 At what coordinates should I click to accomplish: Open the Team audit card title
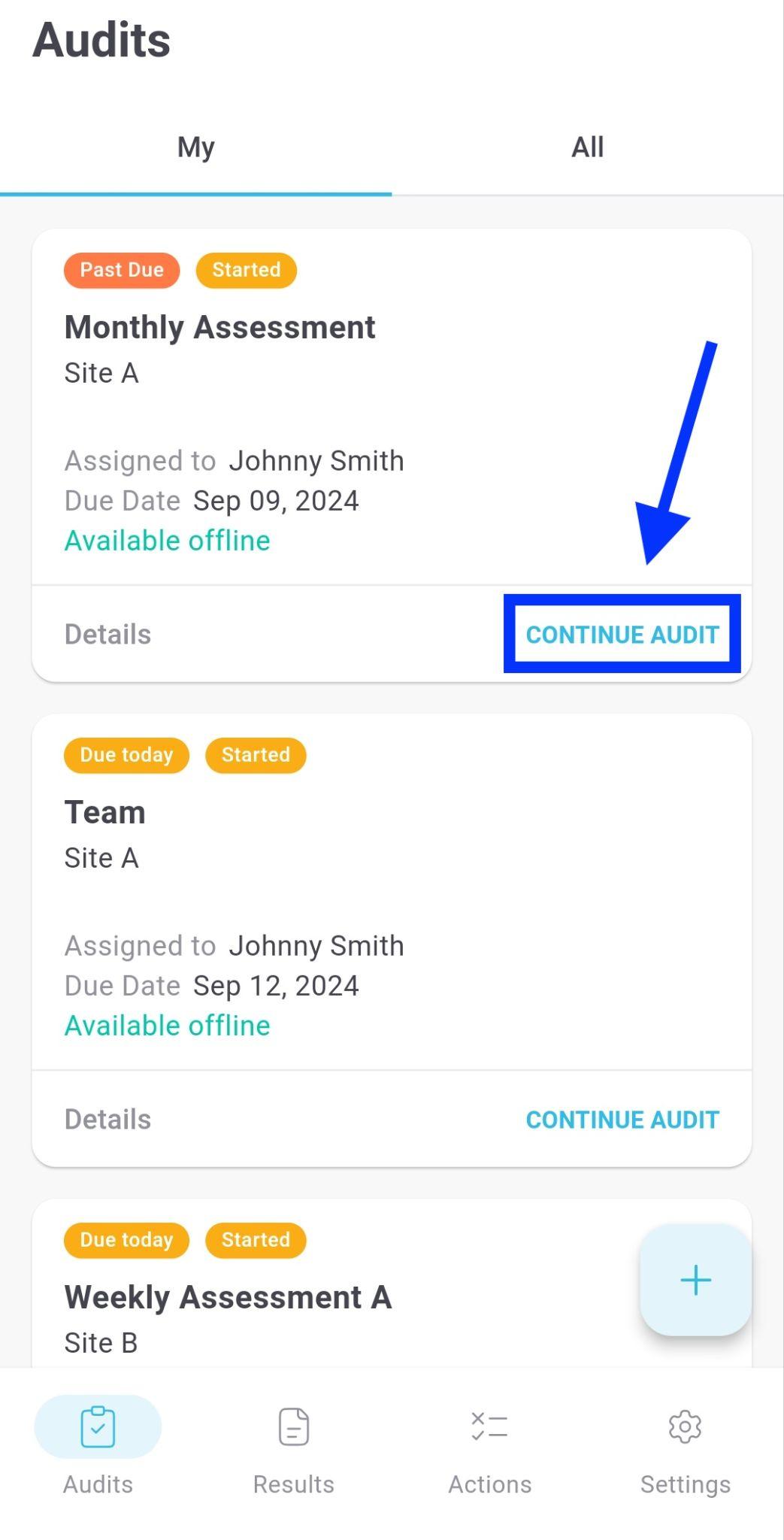pos(104,813)
